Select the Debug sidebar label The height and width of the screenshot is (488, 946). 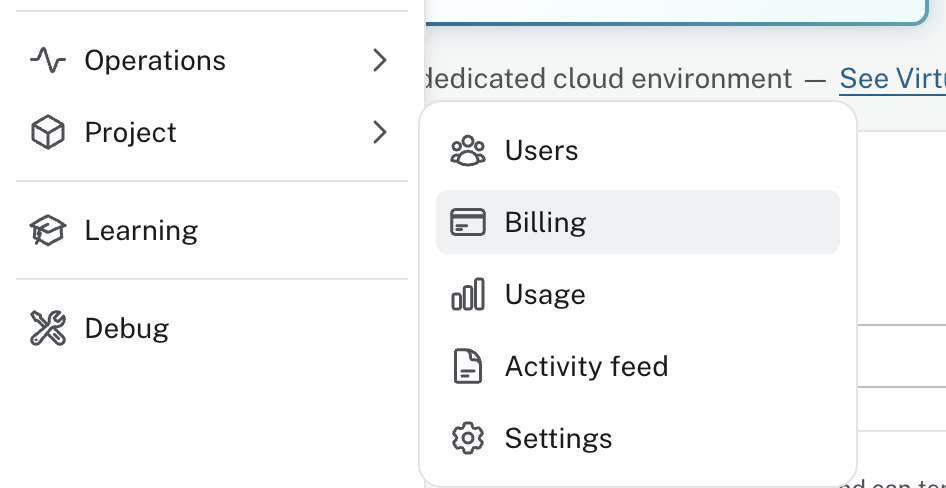[127, 329]
